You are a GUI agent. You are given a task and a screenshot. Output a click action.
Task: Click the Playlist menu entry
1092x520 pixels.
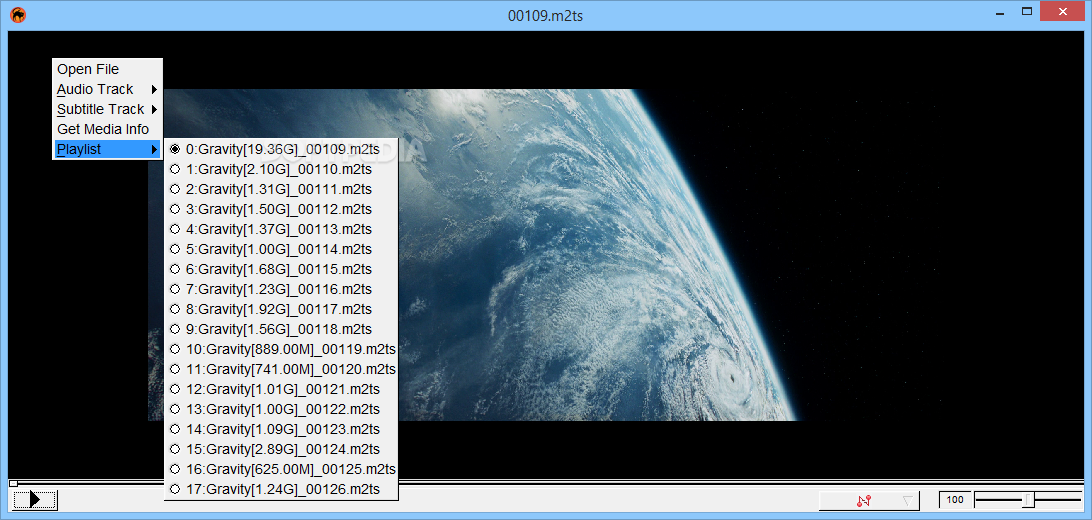point(107,150)
